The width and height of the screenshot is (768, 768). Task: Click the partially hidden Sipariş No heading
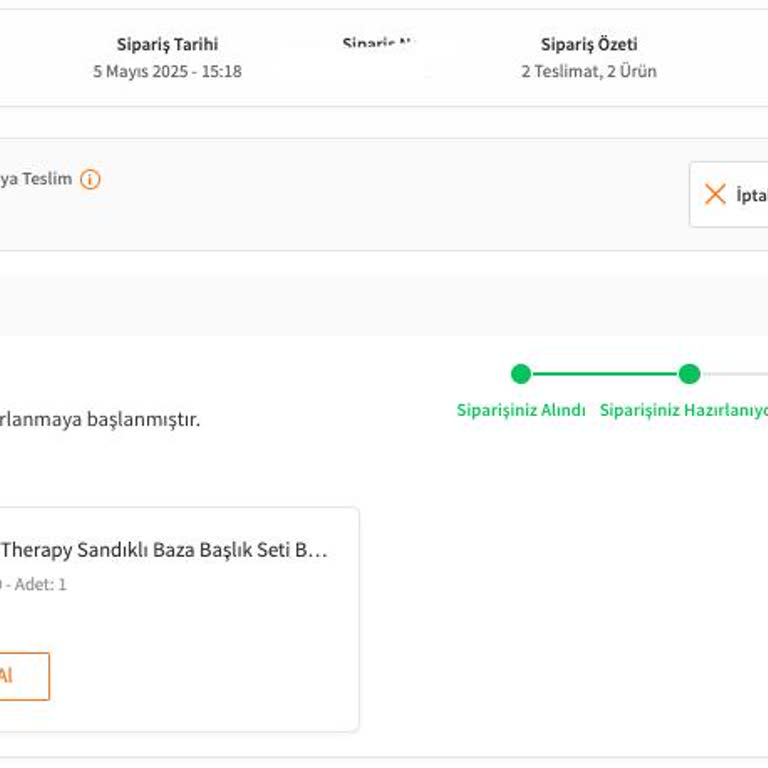378,45
